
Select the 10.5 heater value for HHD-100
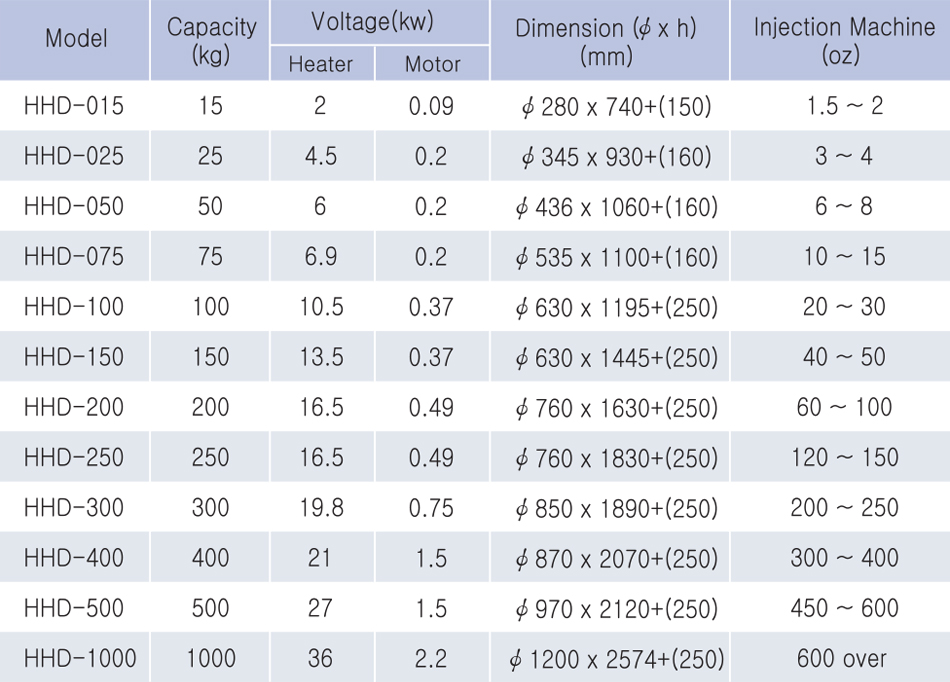coord(321,307)
